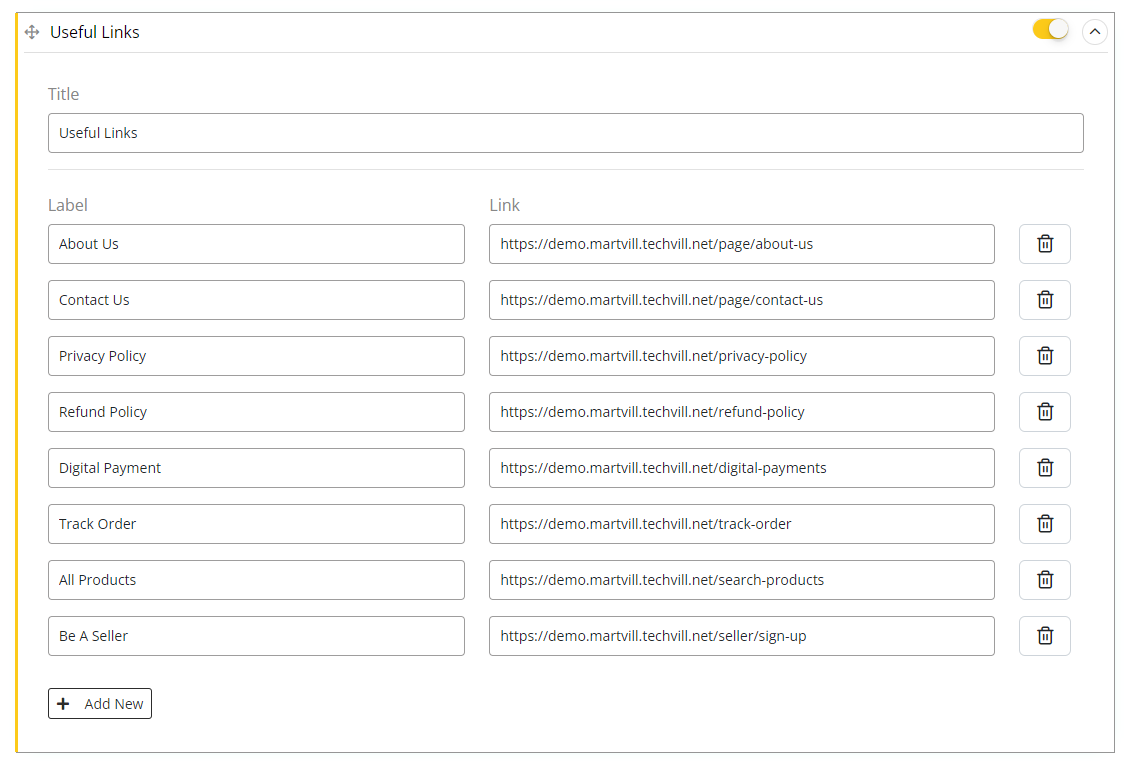The height and width of the screenshot is (761, 1125).
Task: Disable the Useful Links section toggle
Action: pyautogui.click(x=1050, y=30)
